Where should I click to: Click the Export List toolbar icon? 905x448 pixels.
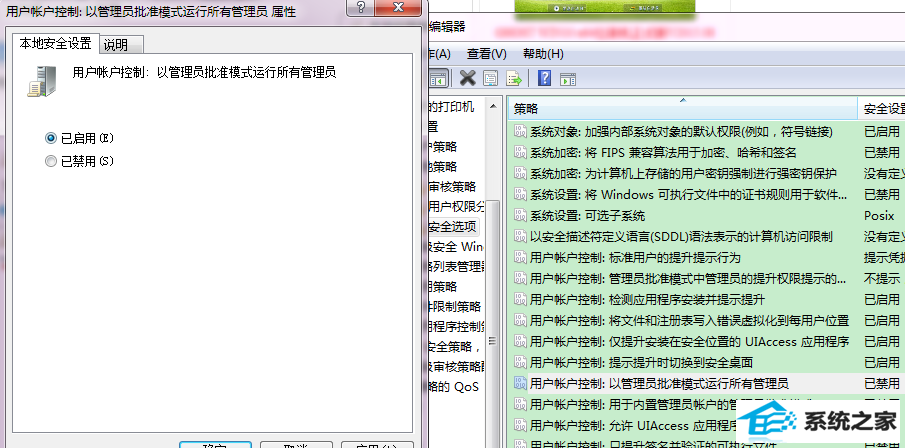(x=514, y=78)
